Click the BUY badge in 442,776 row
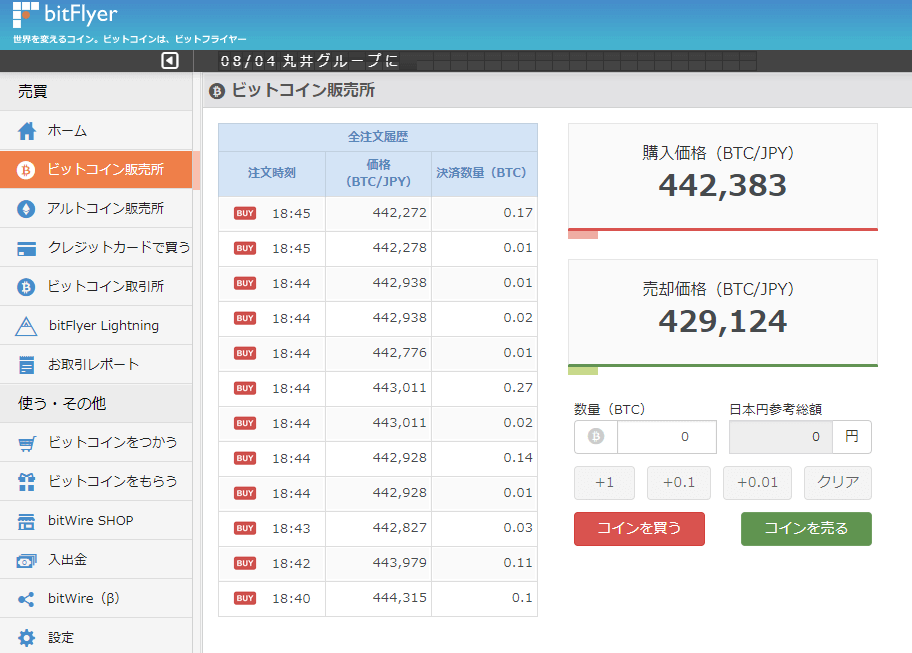This screenshot has width=912, height=653. (x=245, y=353)
